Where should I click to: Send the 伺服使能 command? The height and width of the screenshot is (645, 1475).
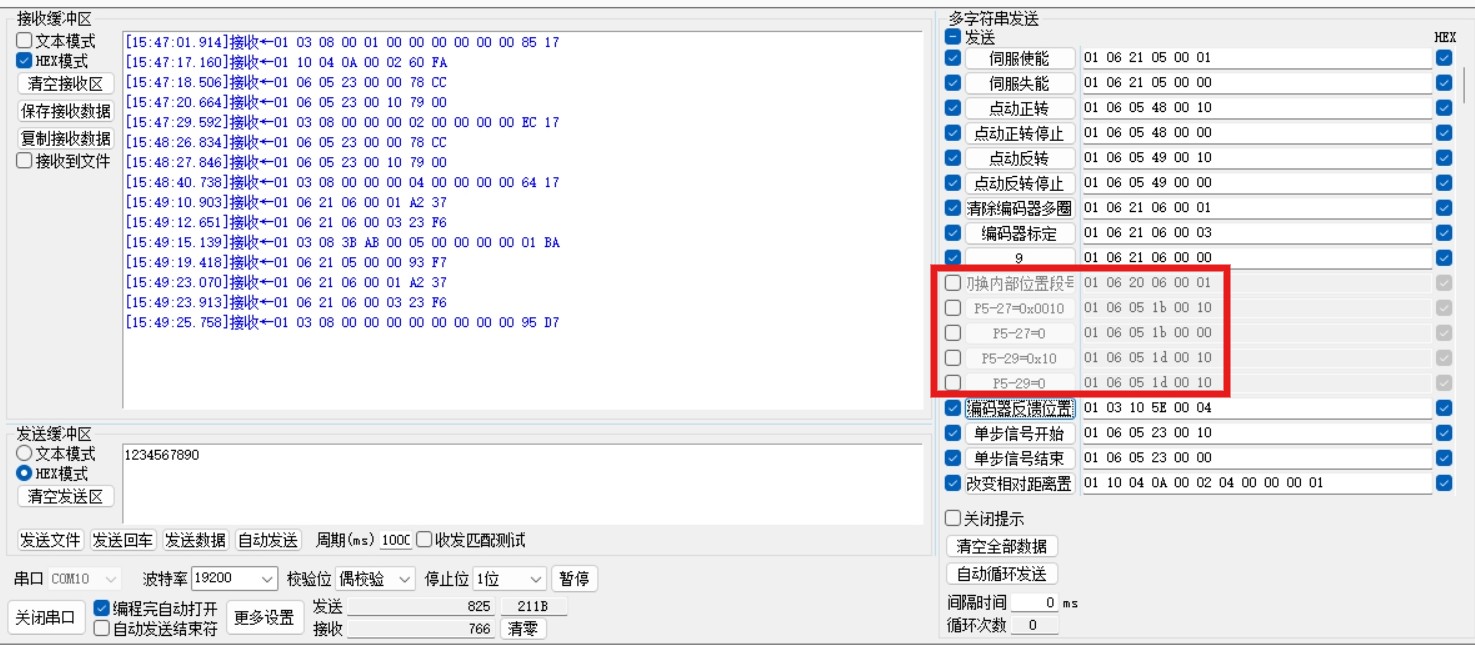1019,58
